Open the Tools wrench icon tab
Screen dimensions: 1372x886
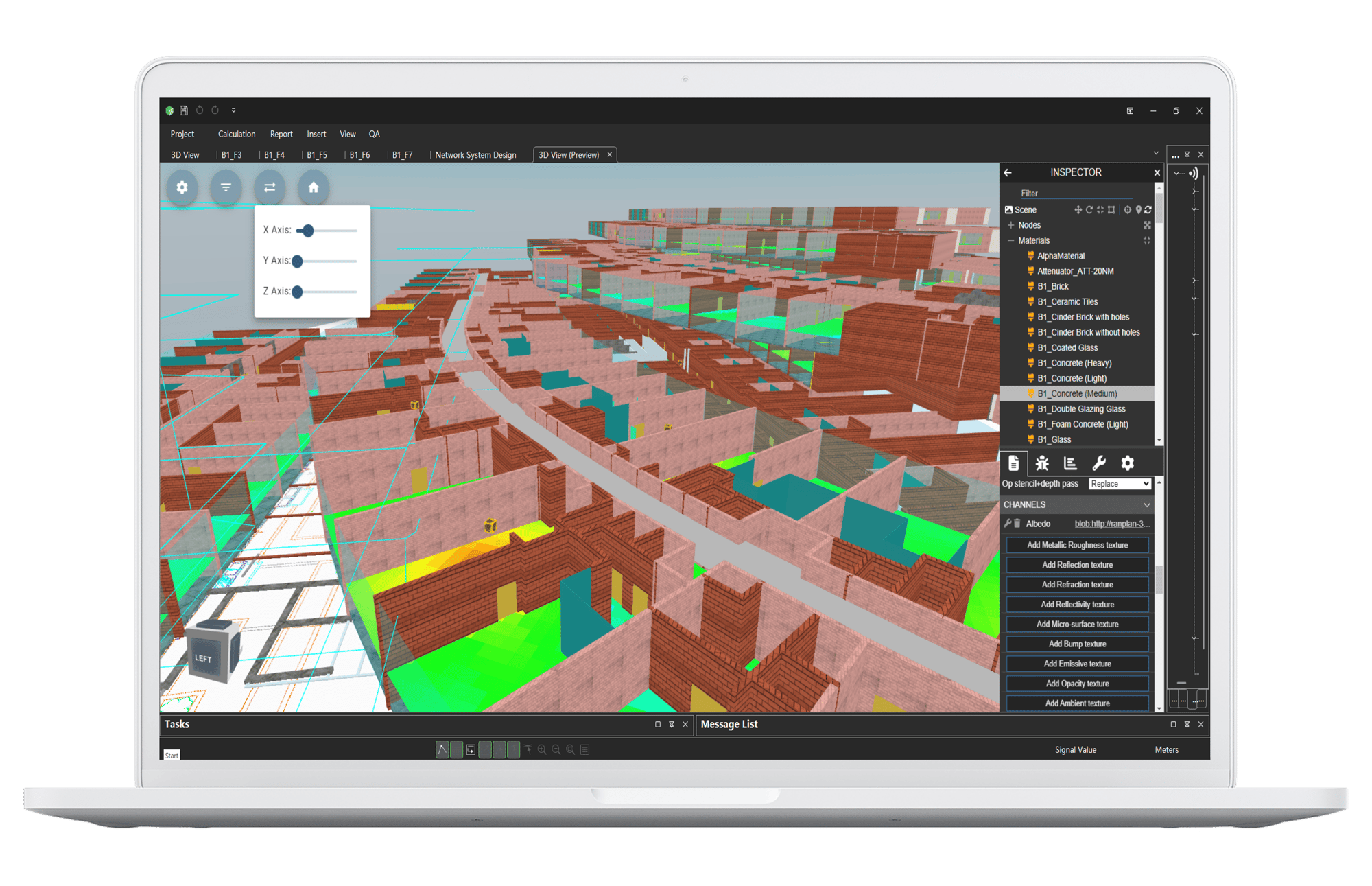1099,463
